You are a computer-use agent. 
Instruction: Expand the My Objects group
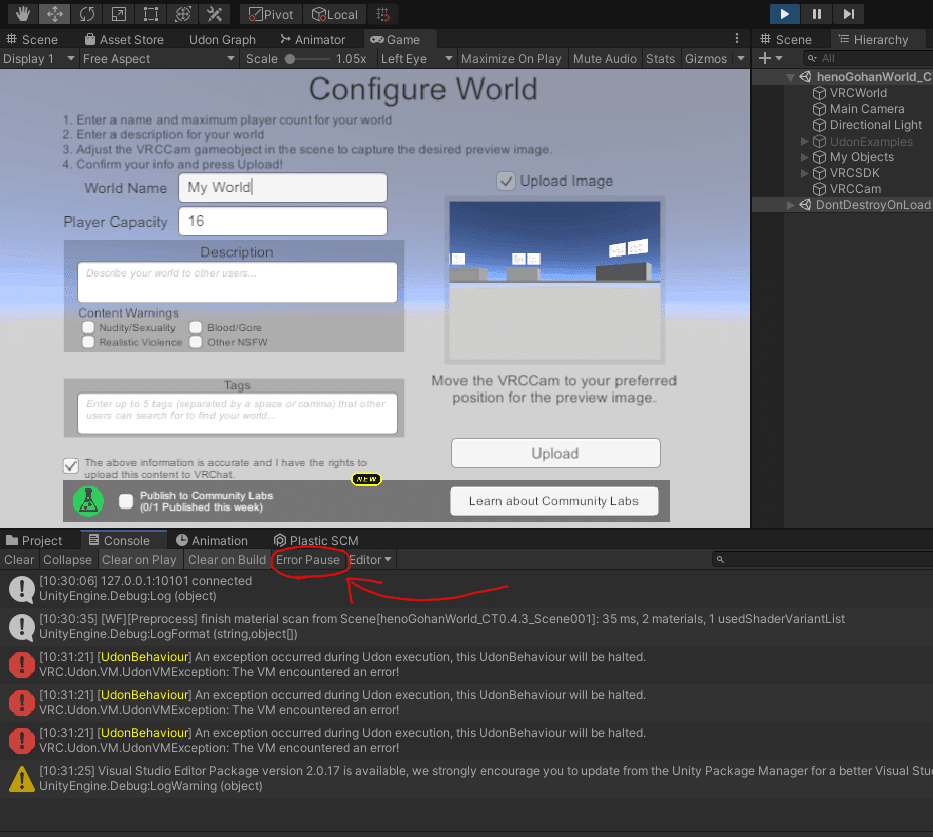pos(804,157)
